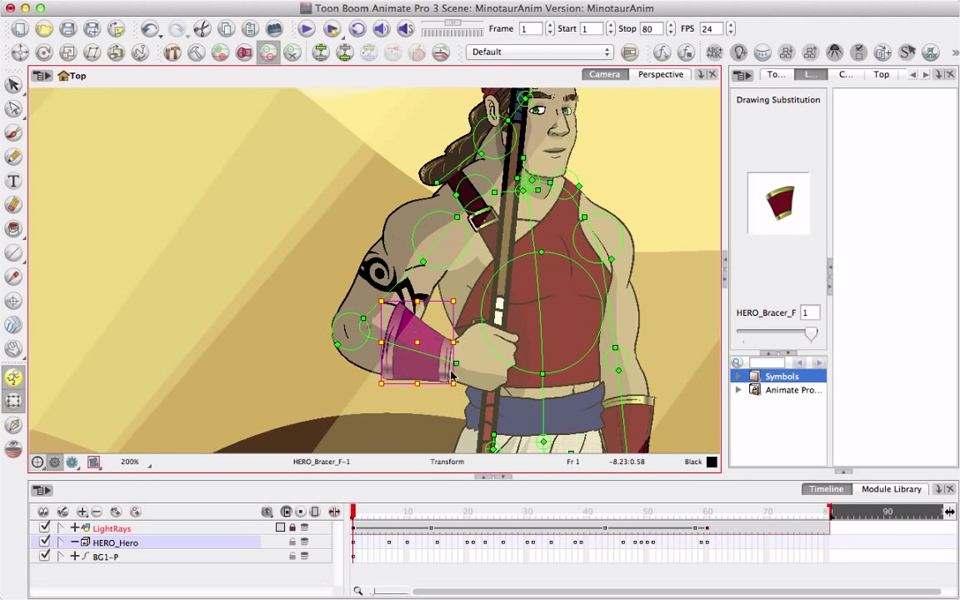Open the zoom 200% dropdown
960x600 pixels.
click(149, 465)
